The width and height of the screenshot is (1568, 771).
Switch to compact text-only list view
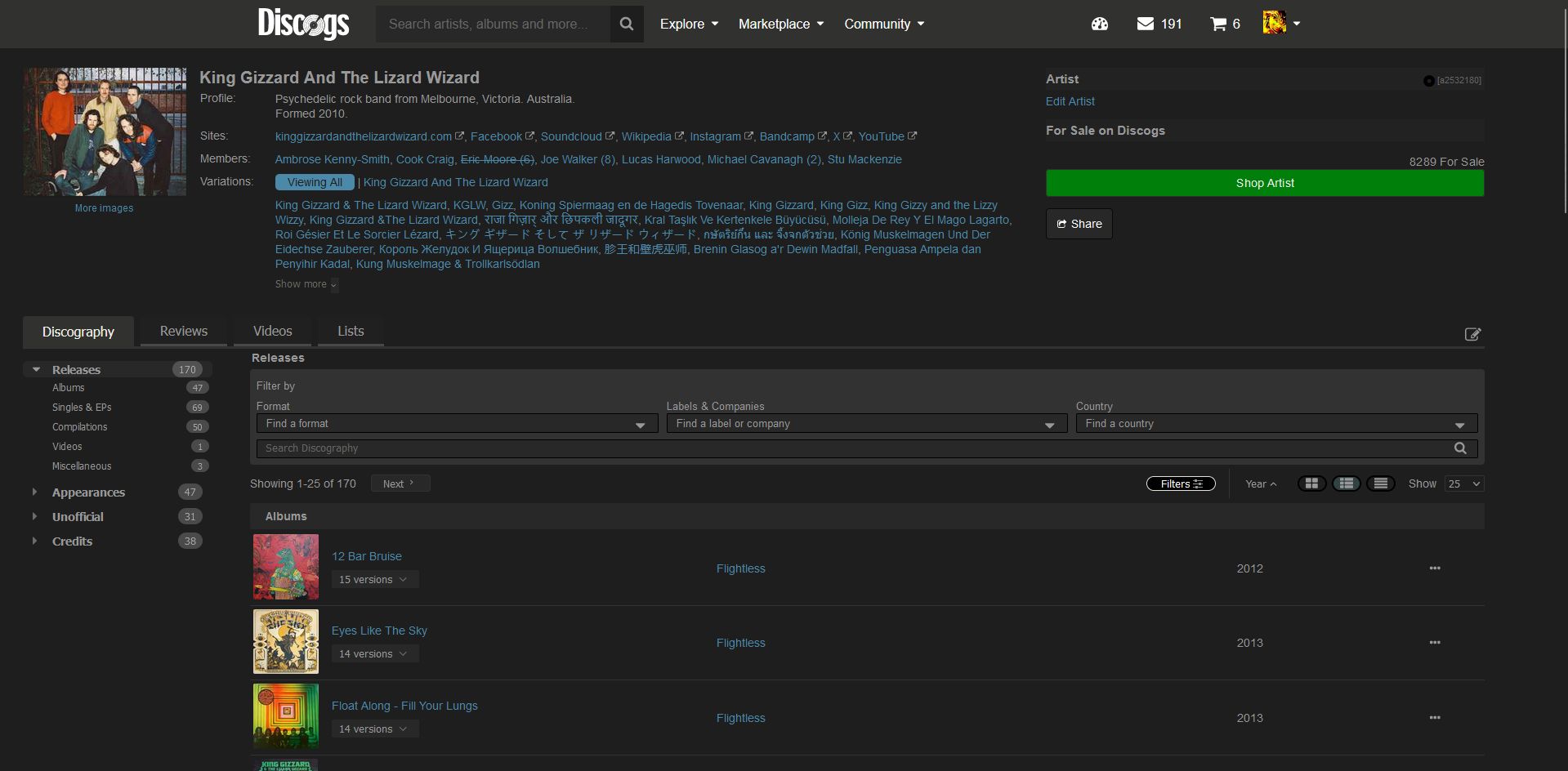coord(1380,484)
